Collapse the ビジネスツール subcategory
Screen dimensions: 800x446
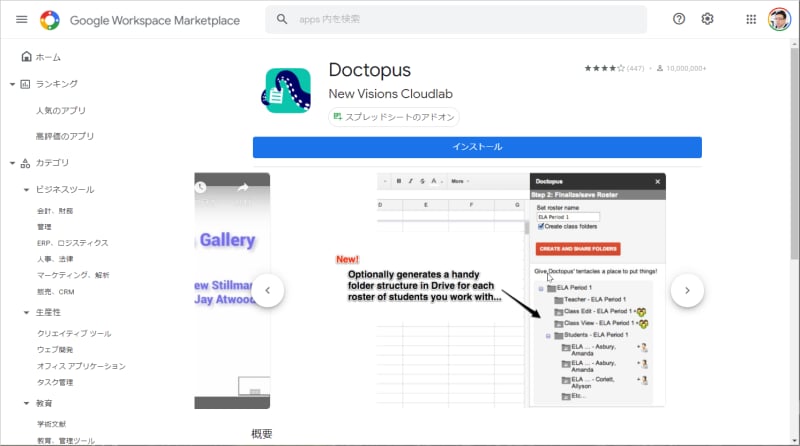click(26, 190)
